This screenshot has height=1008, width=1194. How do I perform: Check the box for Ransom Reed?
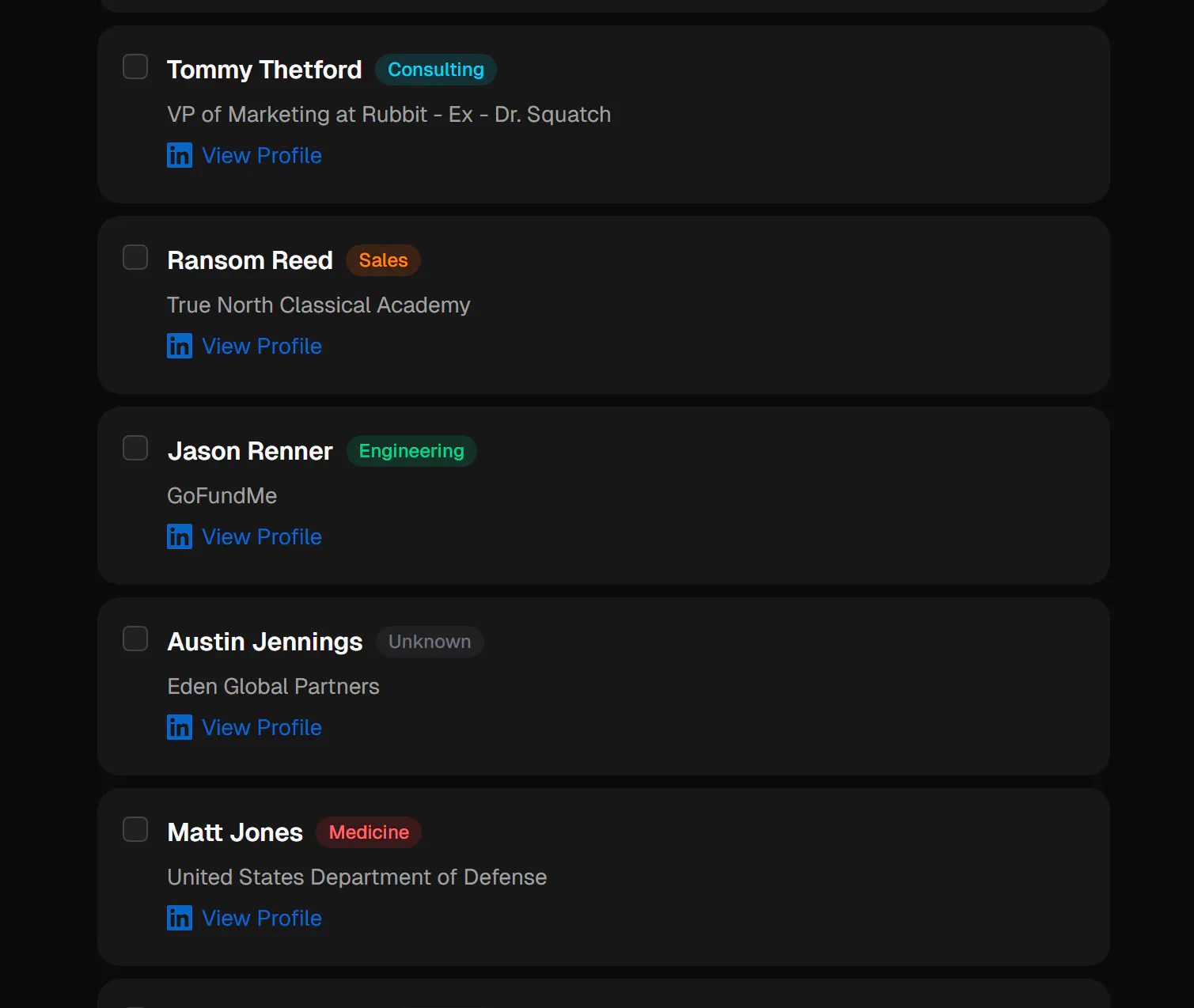click(135, 257)
